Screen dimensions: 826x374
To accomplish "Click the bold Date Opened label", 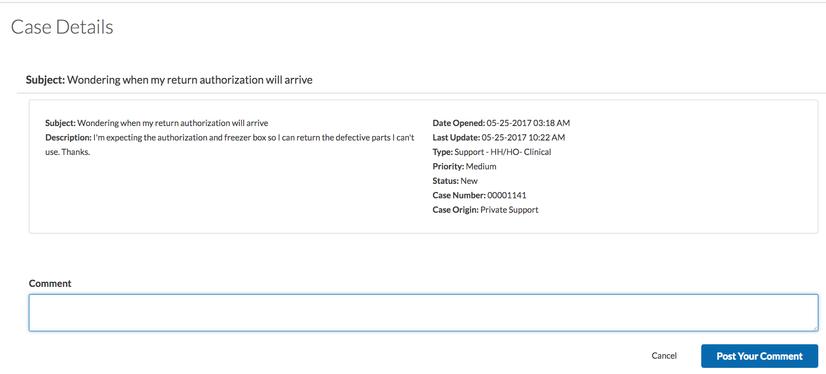I will [x=459, y=123].
